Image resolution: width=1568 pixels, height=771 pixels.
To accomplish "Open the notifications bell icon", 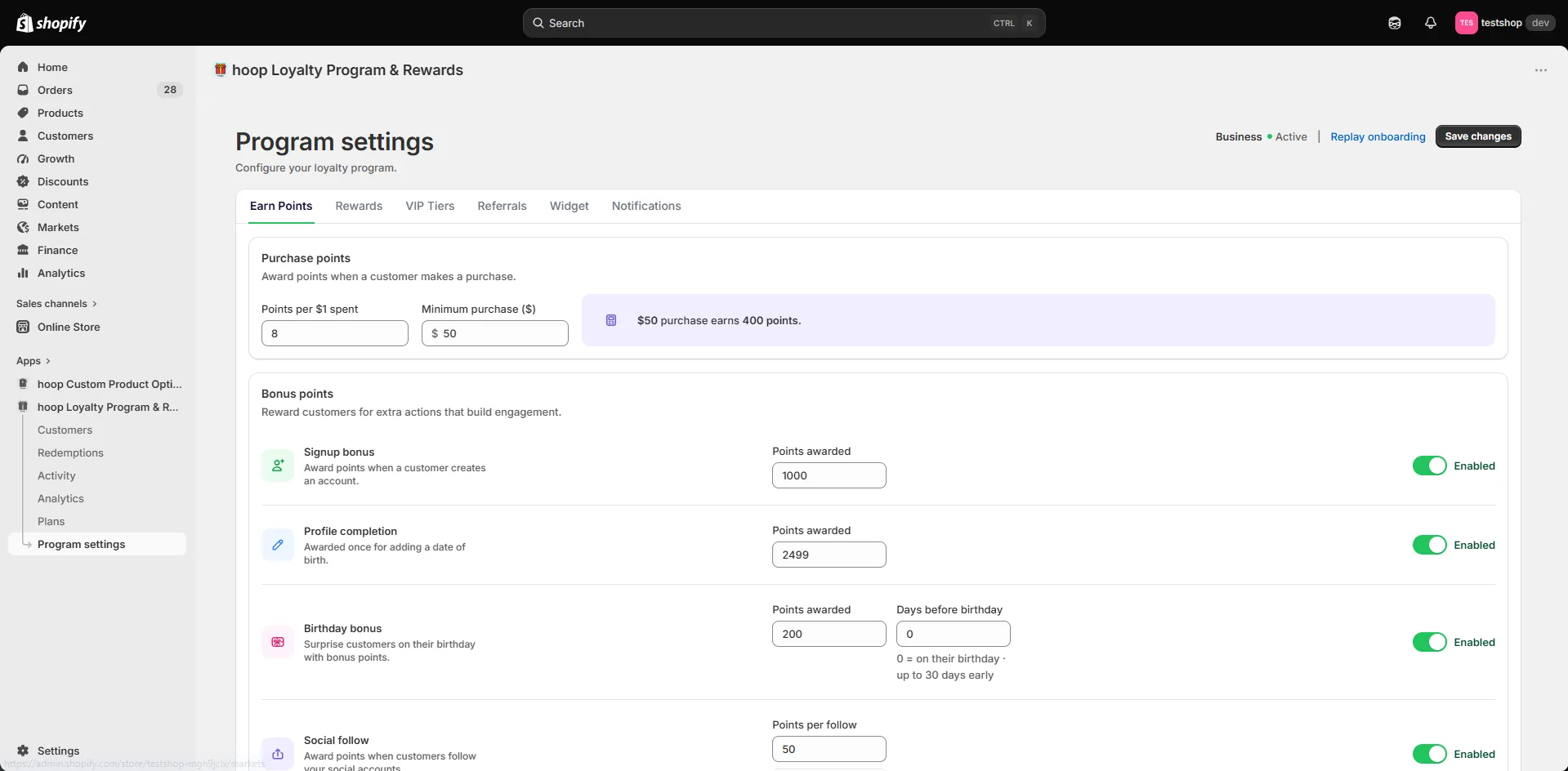I will 1430,23.
